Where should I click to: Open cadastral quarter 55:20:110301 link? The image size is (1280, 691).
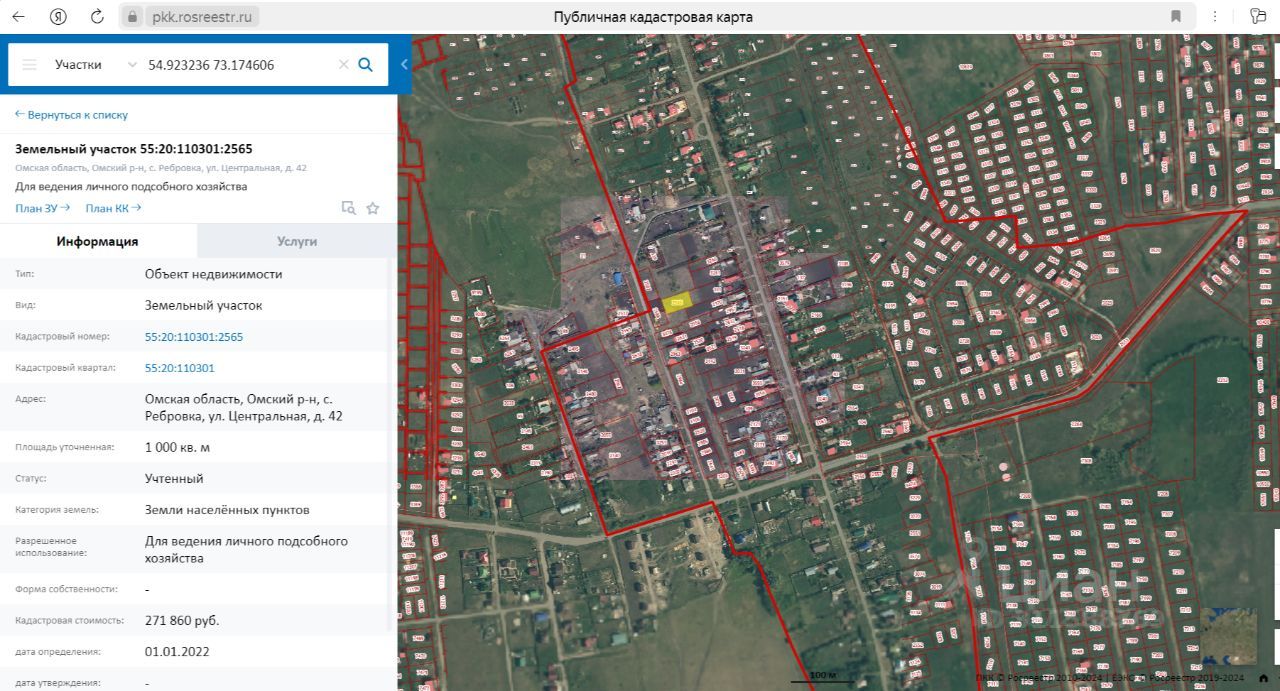tap(180, 368)
